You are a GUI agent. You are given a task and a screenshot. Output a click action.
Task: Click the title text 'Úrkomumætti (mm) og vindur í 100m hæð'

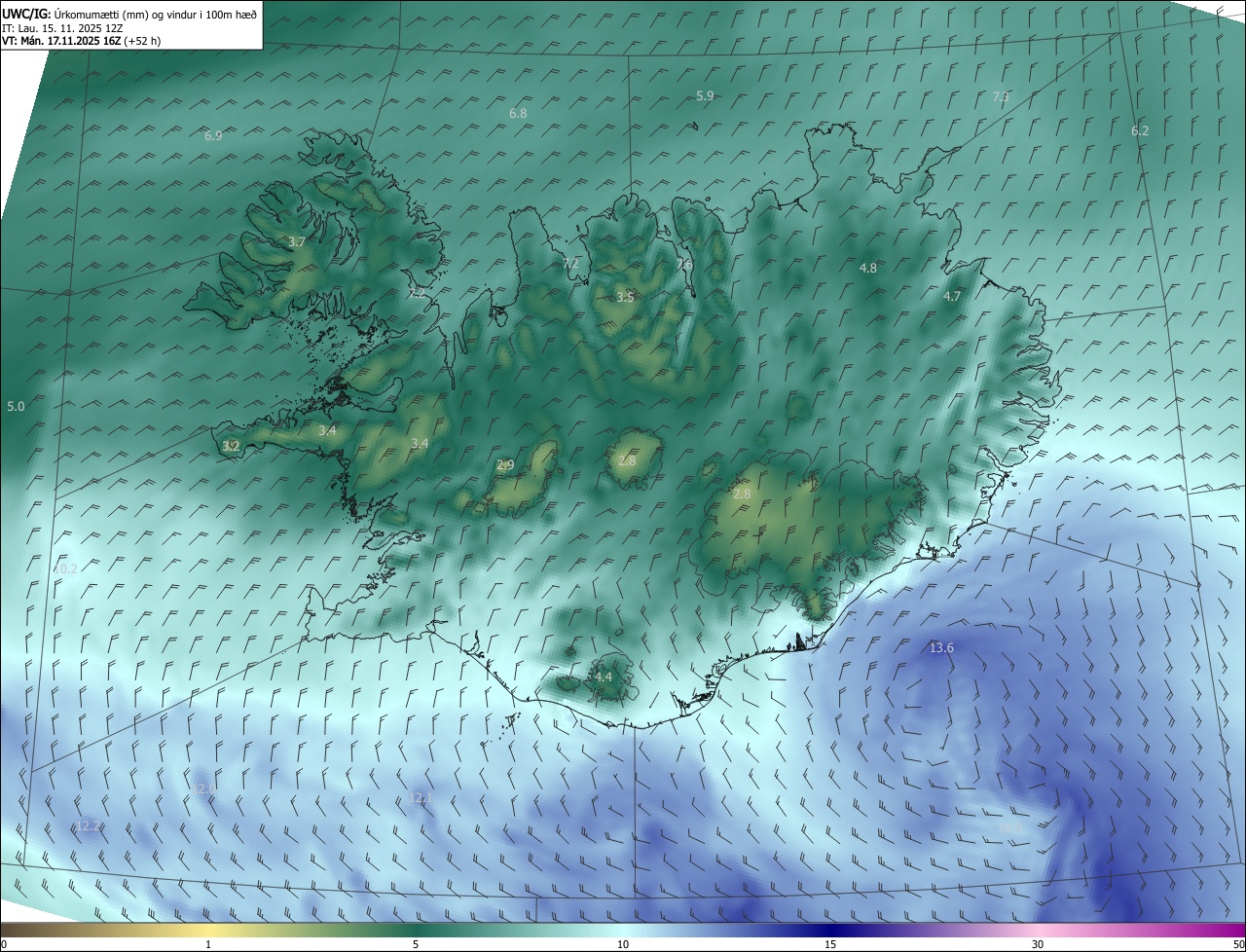(156, 14)
